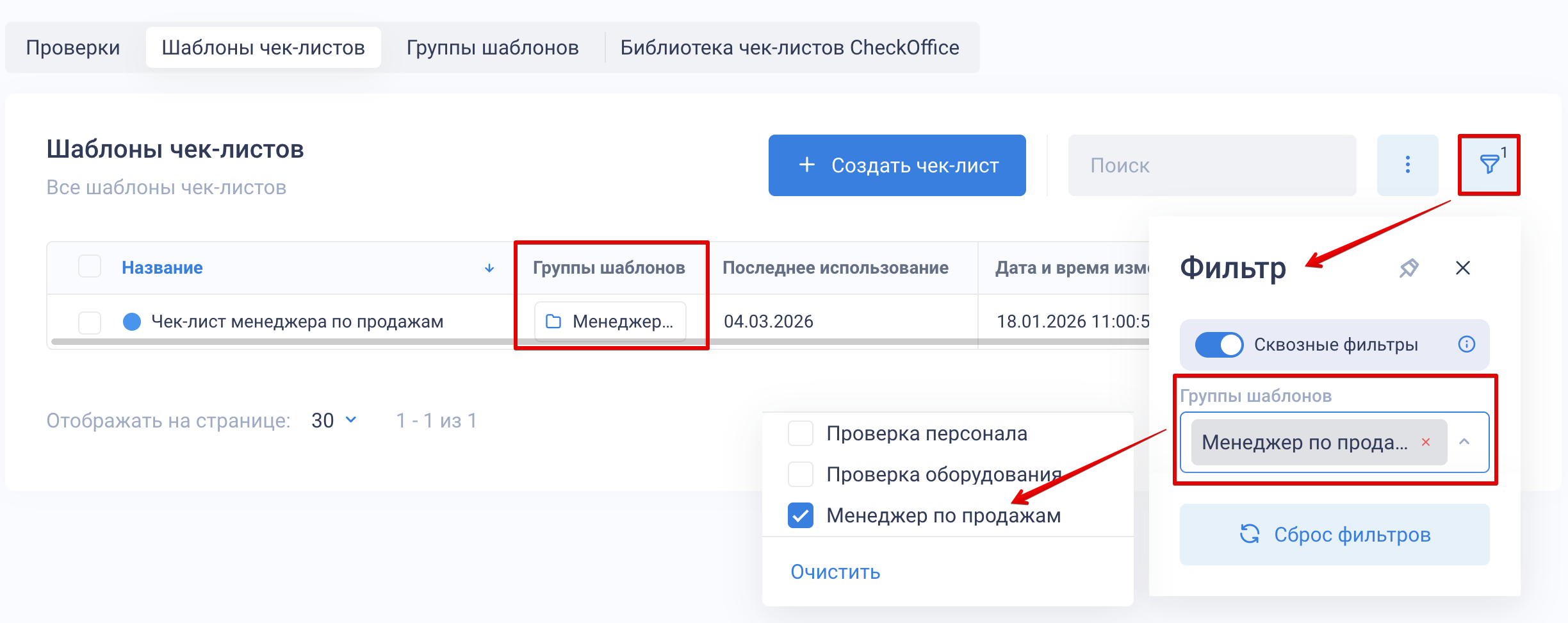Collapse the Группы шаблонов filter dropdown

point(1464,442)
